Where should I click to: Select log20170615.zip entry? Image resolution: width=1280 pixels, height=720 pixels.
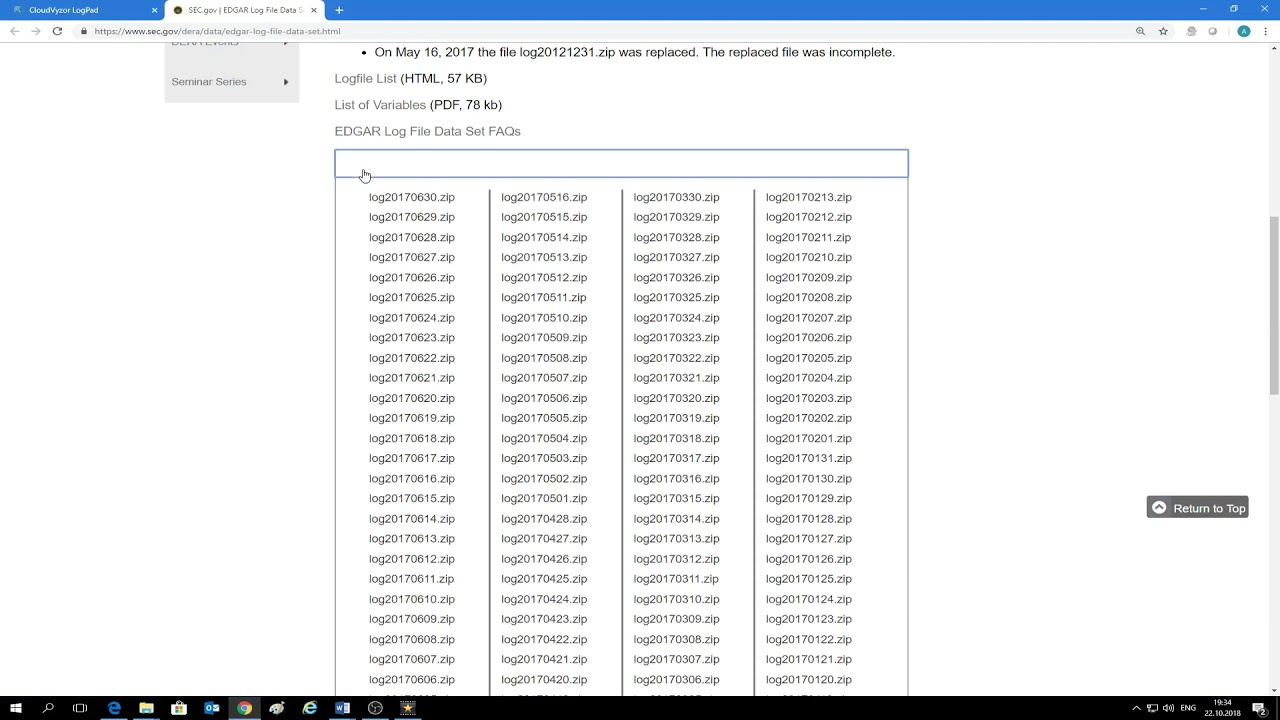point(412,499)
